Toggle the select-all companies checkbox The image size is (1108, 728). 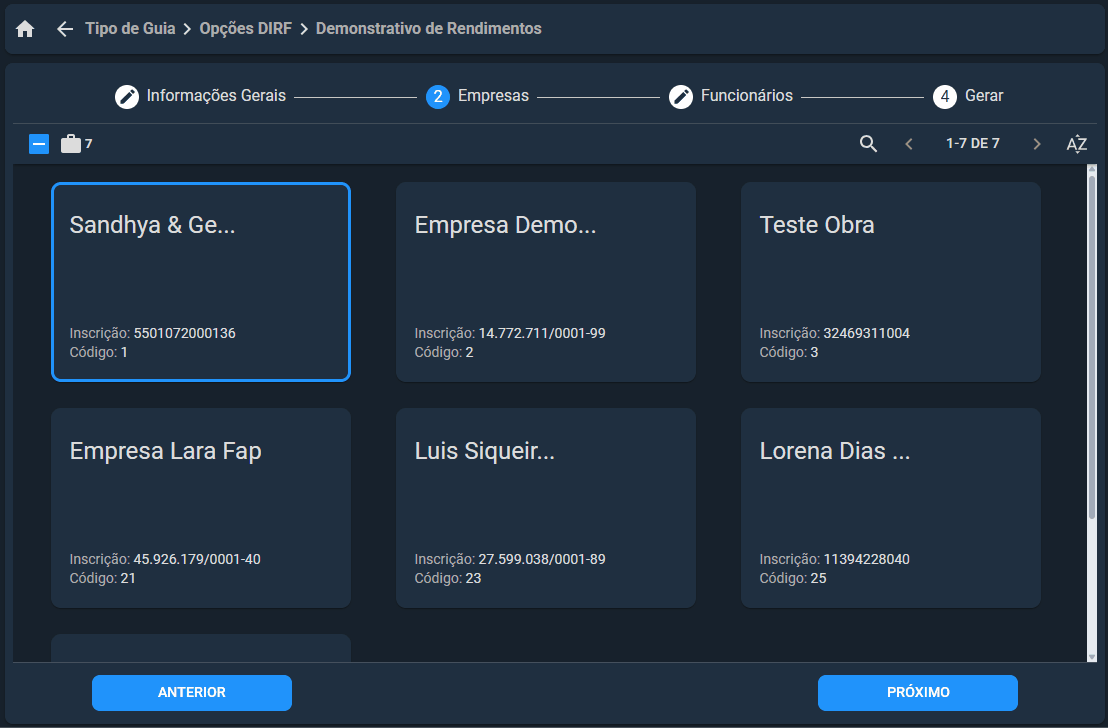[x=39, y=143]
